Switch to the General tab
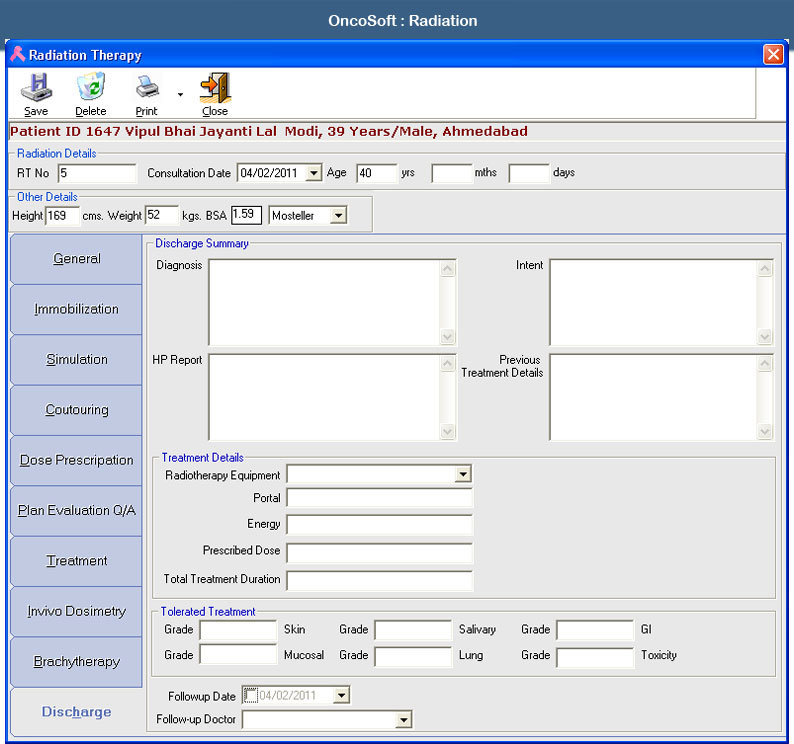 76,259
